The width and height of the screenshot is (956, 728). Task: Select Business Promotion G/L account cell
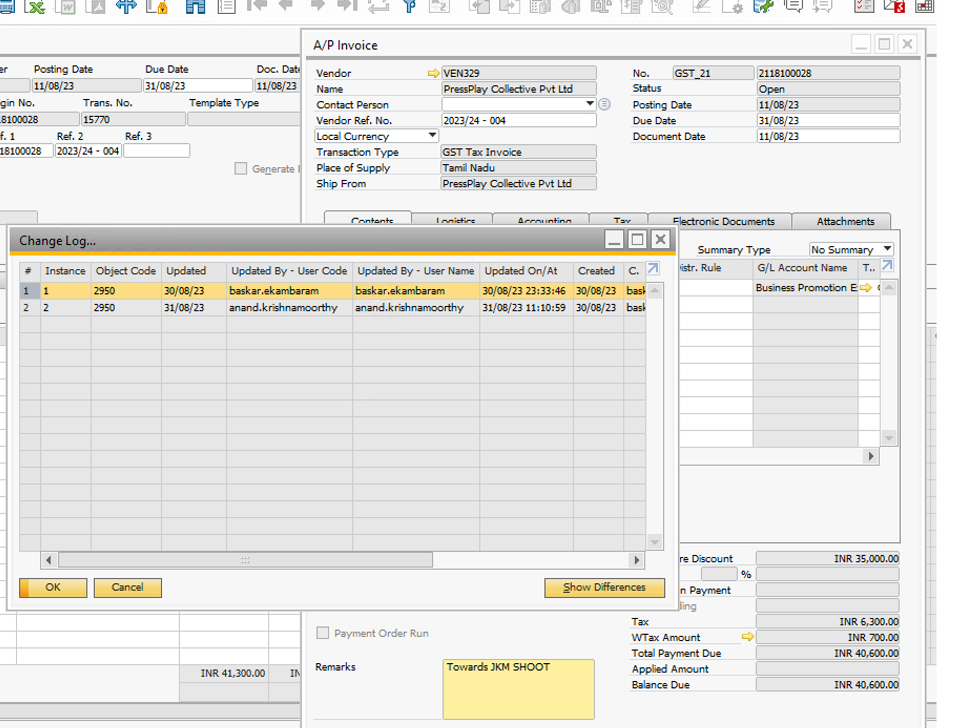(805, 287)
